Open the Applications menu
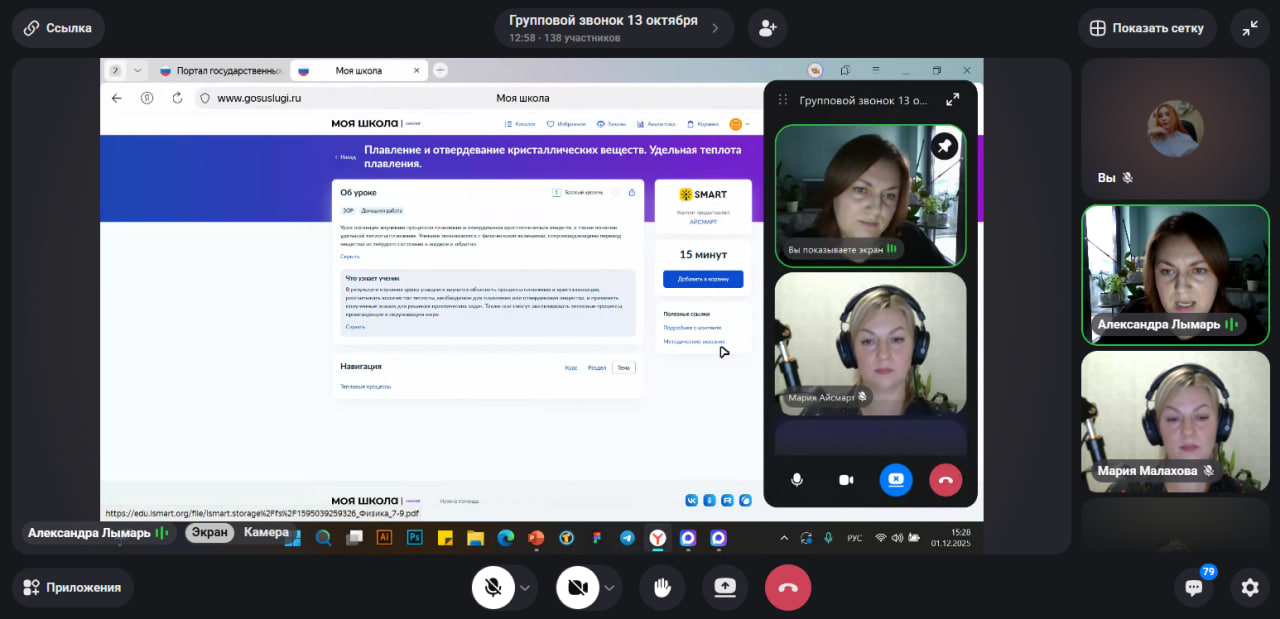This screenshot has width=1280, height=619. [x=72, y=587]
